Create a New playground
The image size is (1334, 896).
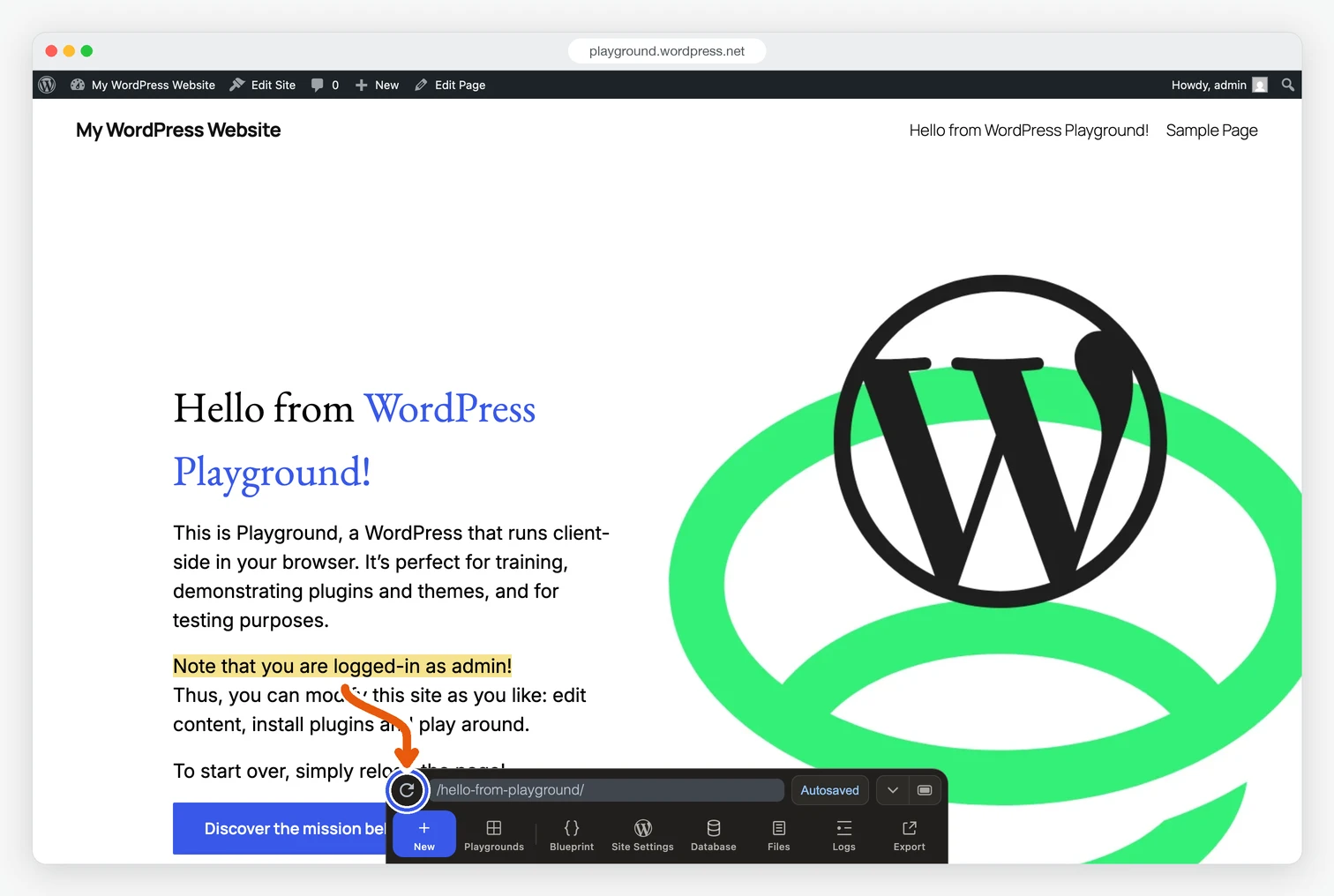(424, 834)
